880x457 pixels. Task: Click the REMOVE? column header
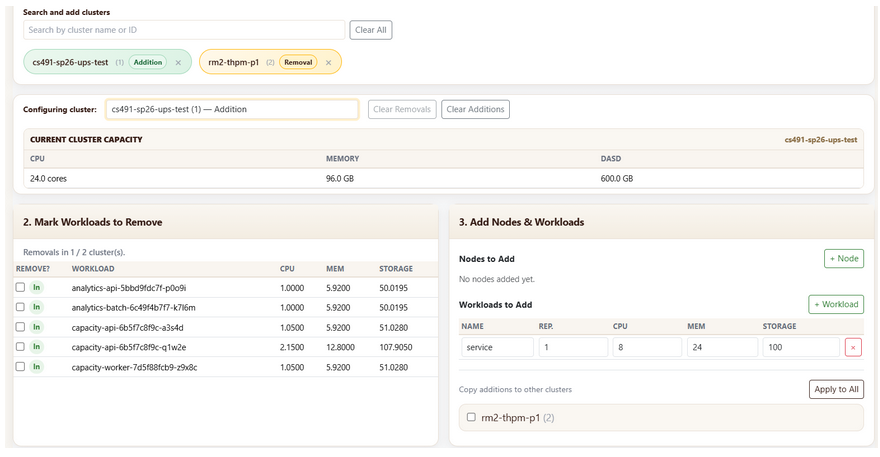(33, 269)
